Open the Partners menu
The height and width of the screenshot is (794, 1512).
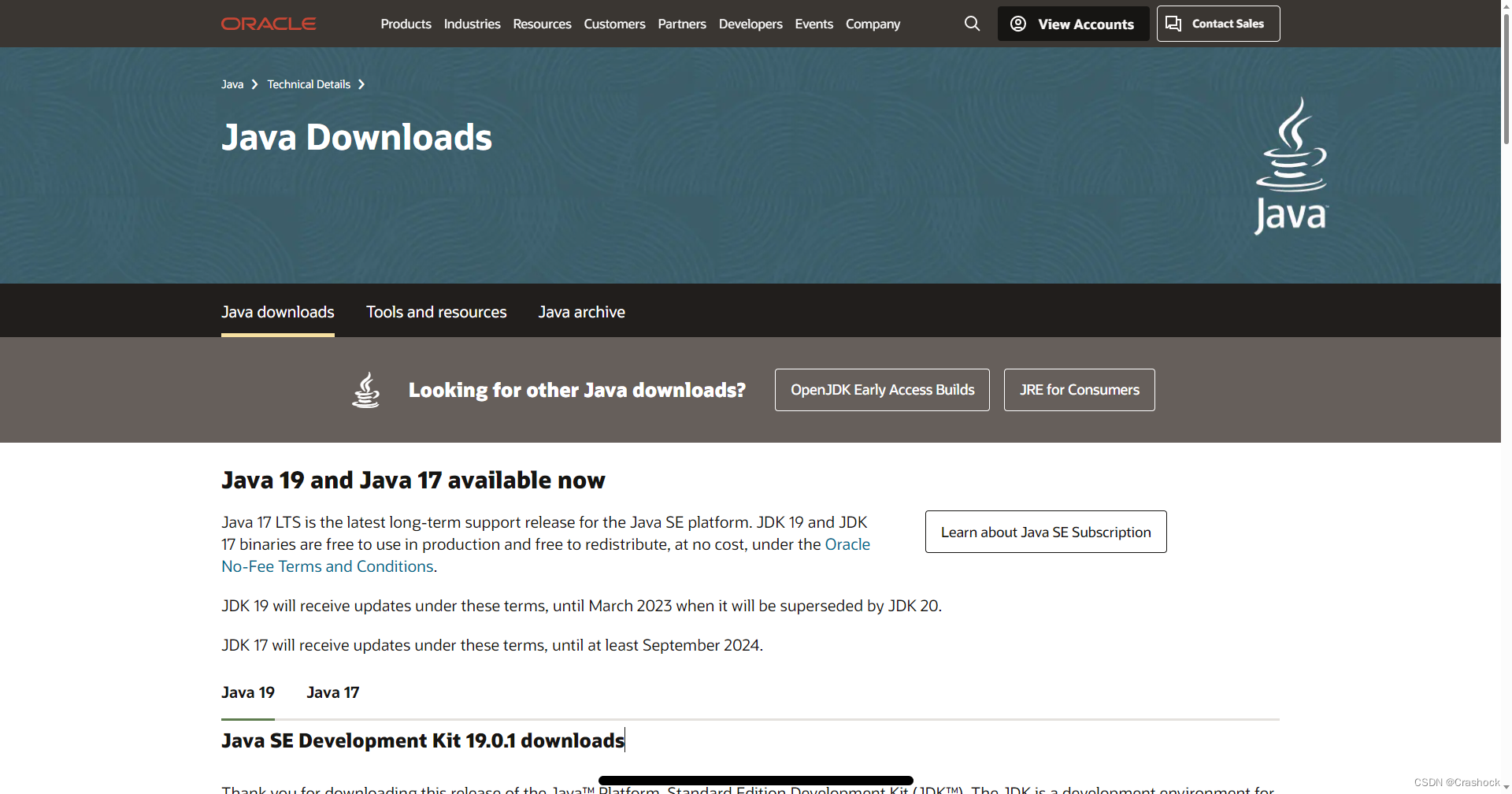[682, 24]
